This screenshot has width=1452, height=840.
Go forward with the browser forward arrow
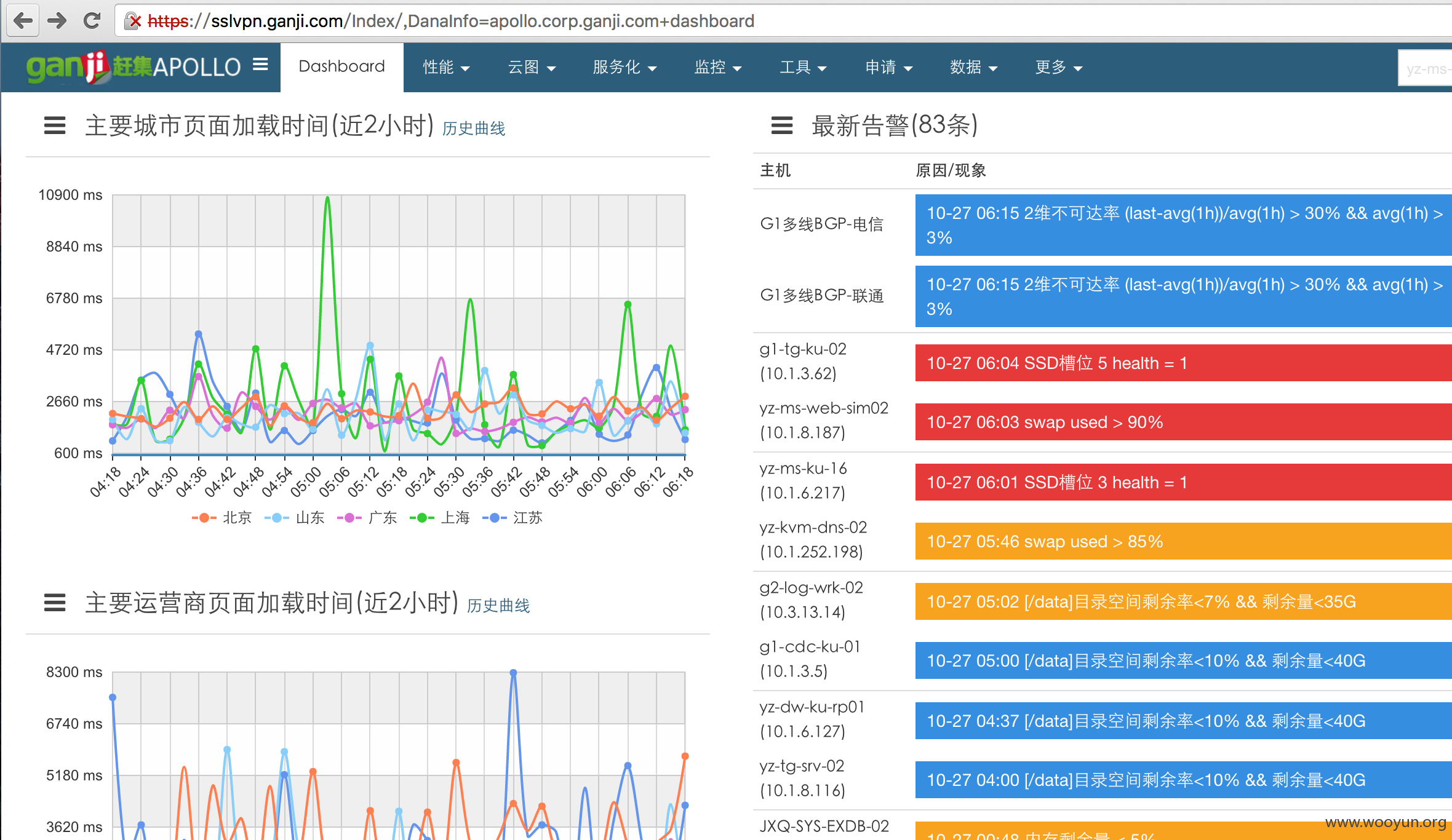57,21
